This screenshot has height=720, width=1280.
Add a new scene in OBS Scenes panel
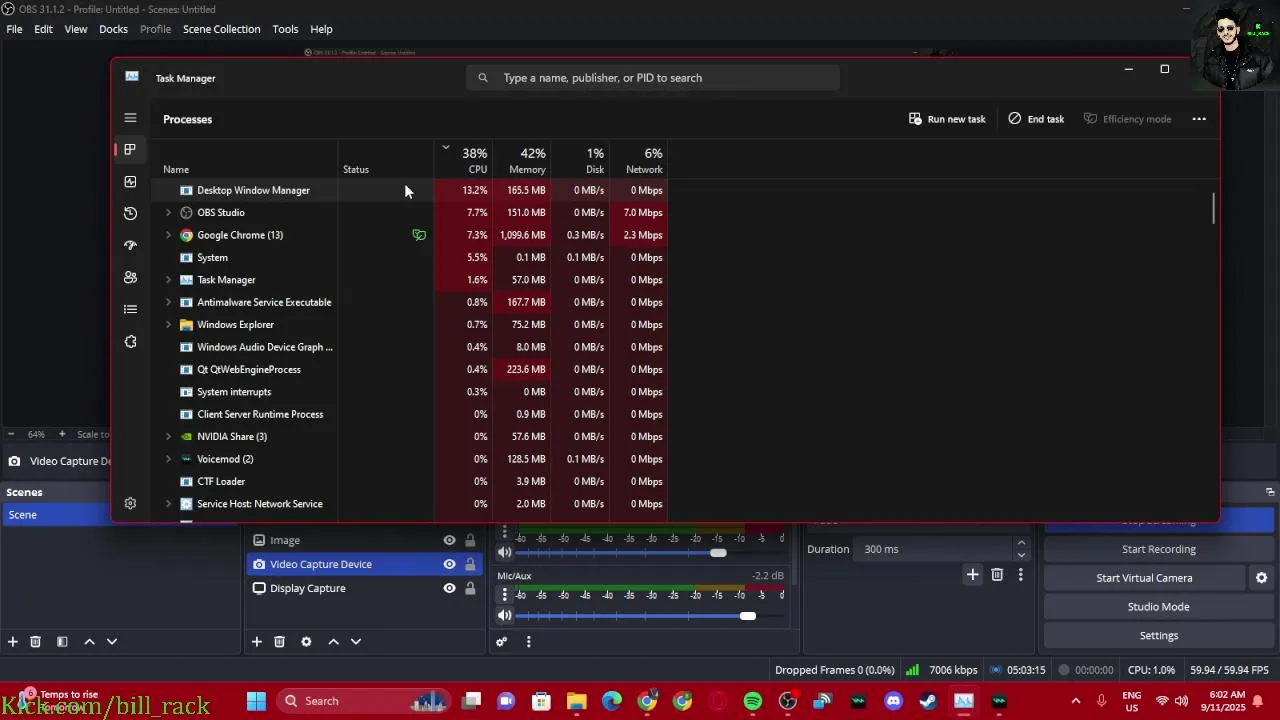13,642
